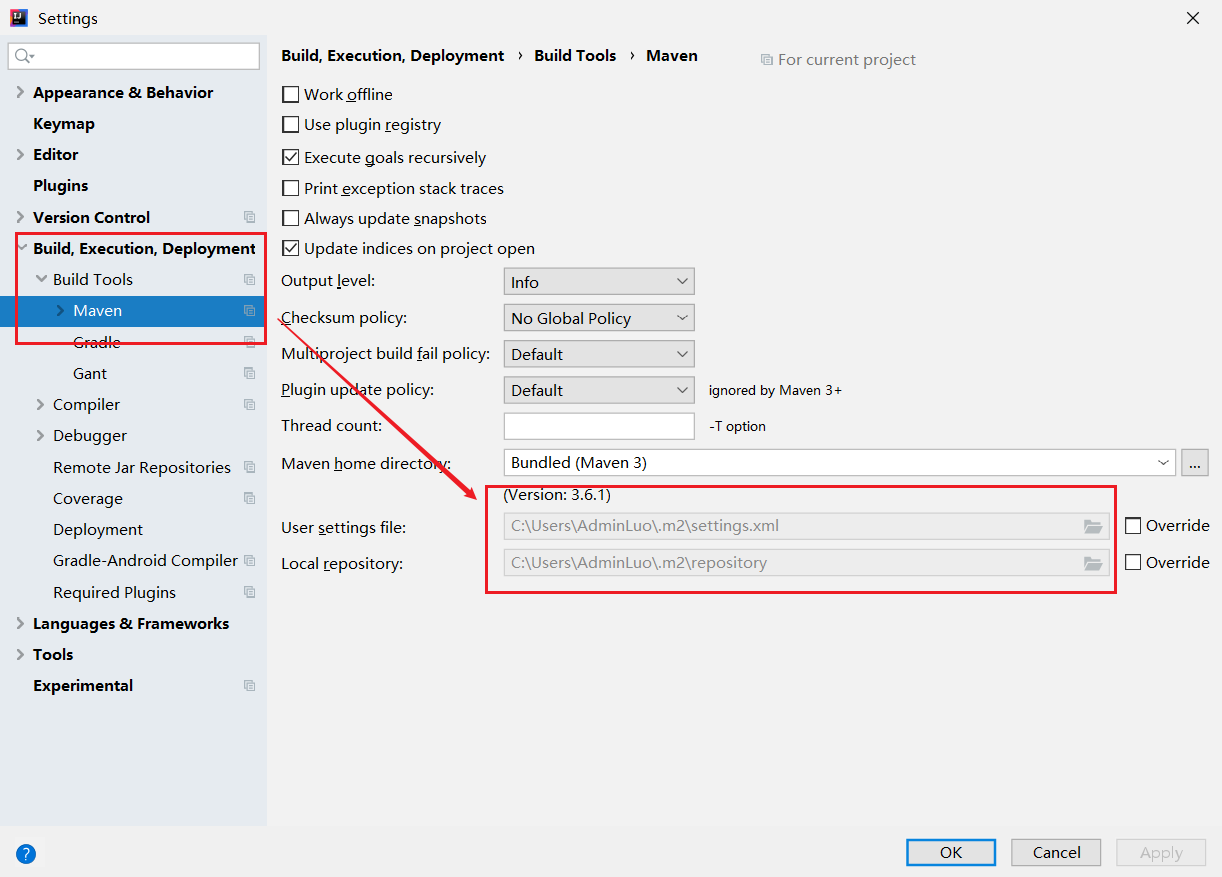The height and width of the screenshot is (877, 1222).
Task: Click the IntelliJ icon in the title bar
Action: click(18, 18)
